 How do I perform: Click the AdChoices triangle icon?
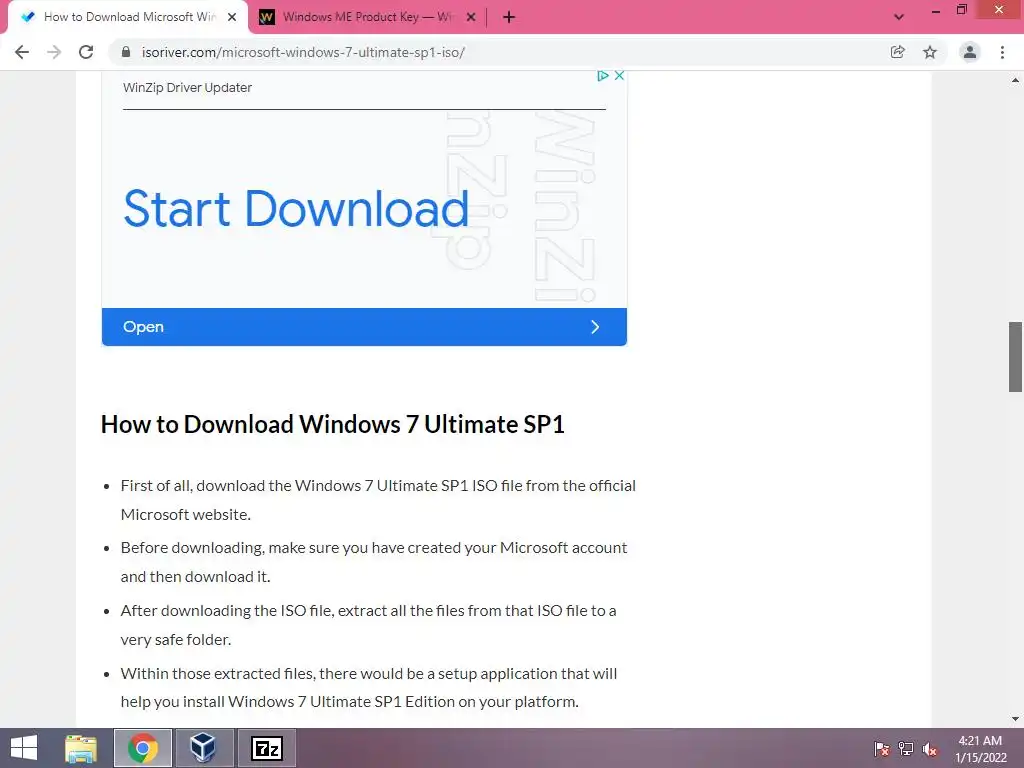603,76
